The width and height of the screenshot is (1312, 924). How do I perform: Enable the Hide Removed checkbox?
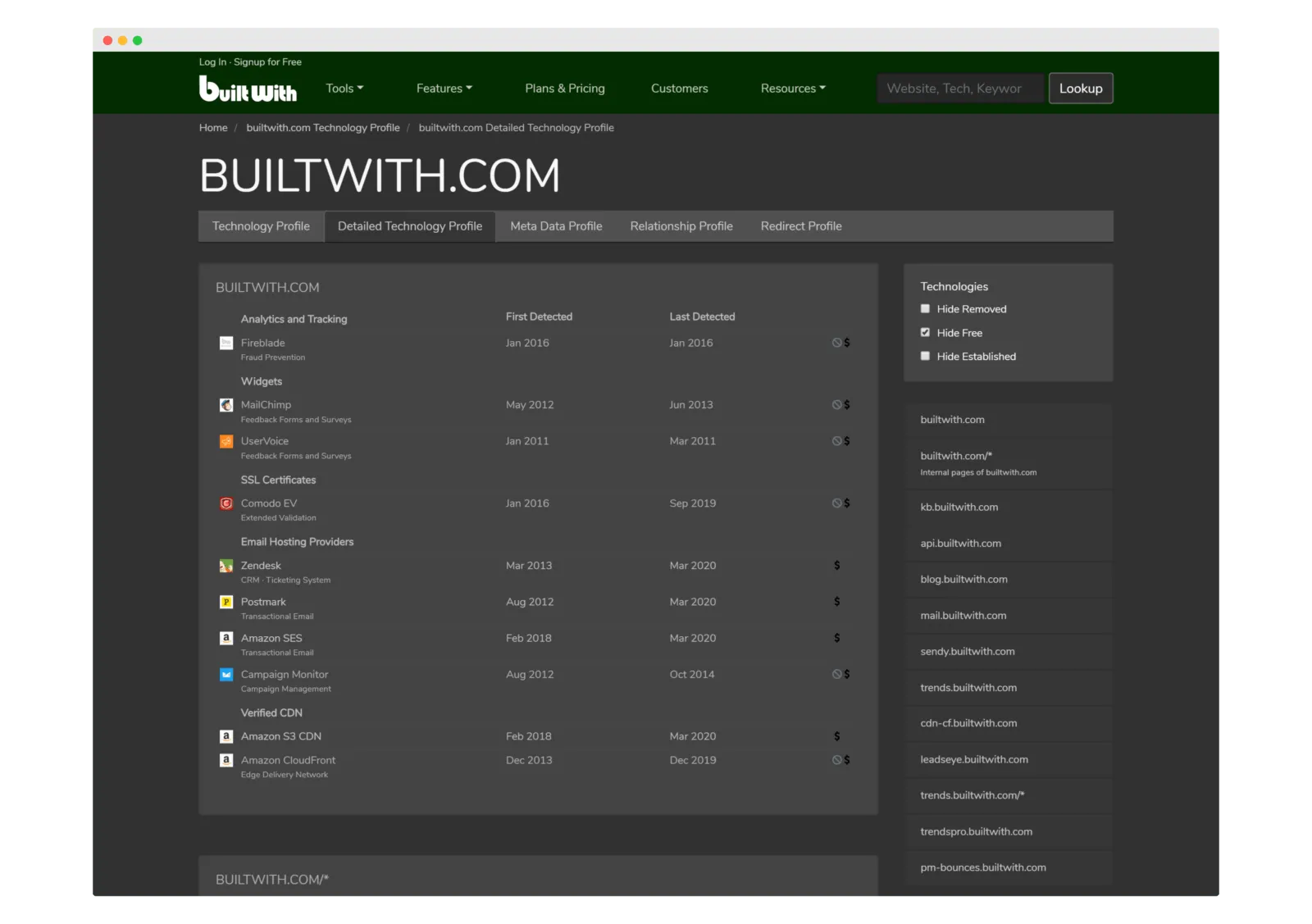pyautogui.click(x=925, y=309)
